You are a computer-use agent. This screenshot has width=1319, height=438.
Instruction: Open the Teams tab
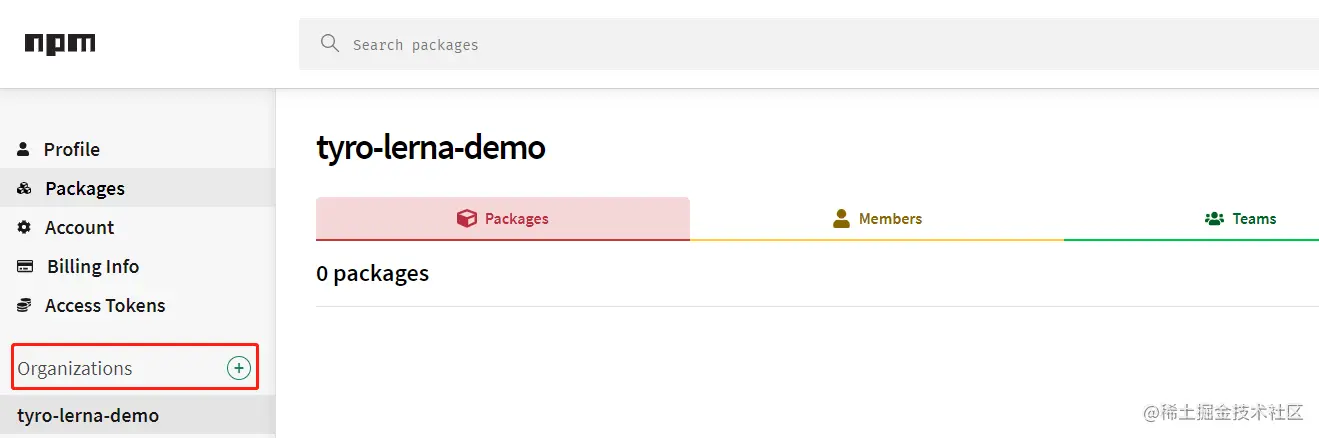point(1191,218)
